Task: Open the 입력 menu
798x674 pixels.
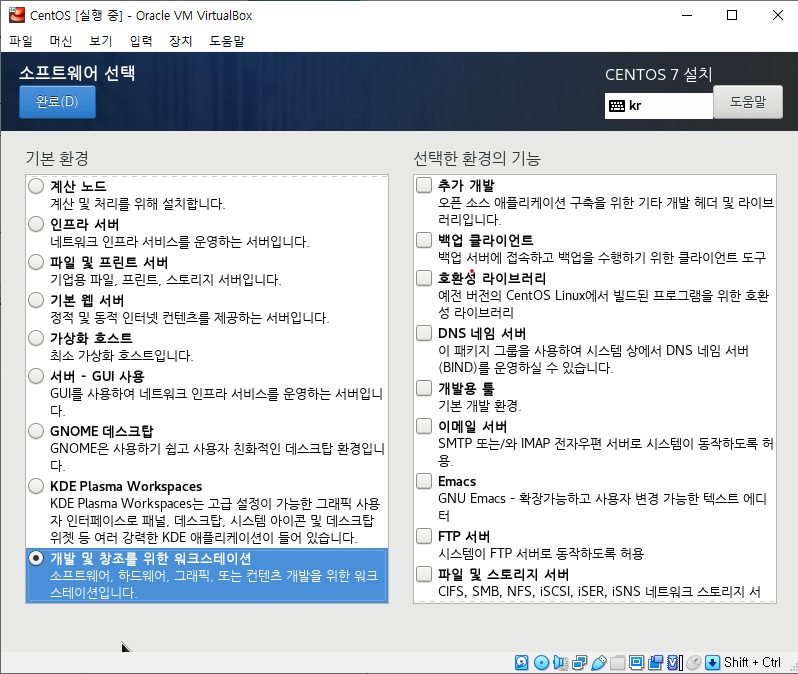Action: click(x=140, y=41)
